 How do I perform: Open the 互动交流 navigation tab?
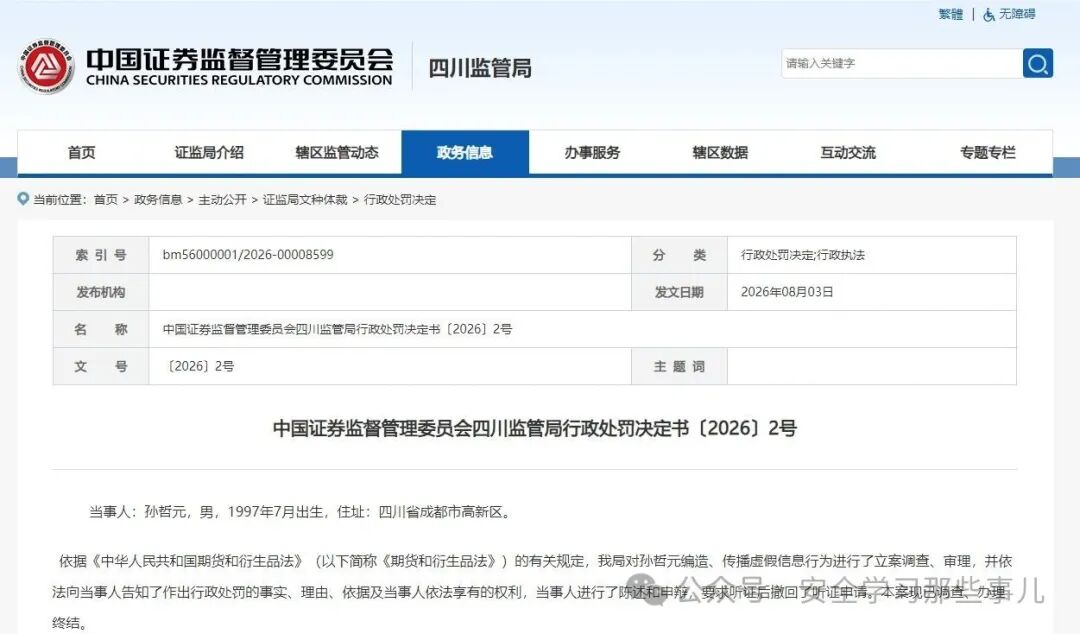pos(848,152)
